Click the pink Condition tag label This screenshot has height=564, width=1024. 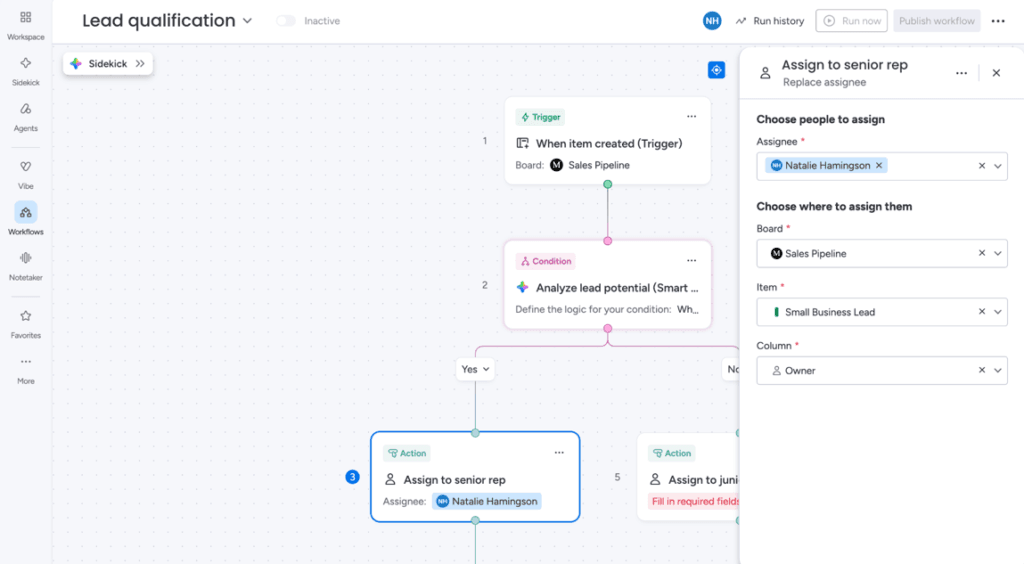545,261
